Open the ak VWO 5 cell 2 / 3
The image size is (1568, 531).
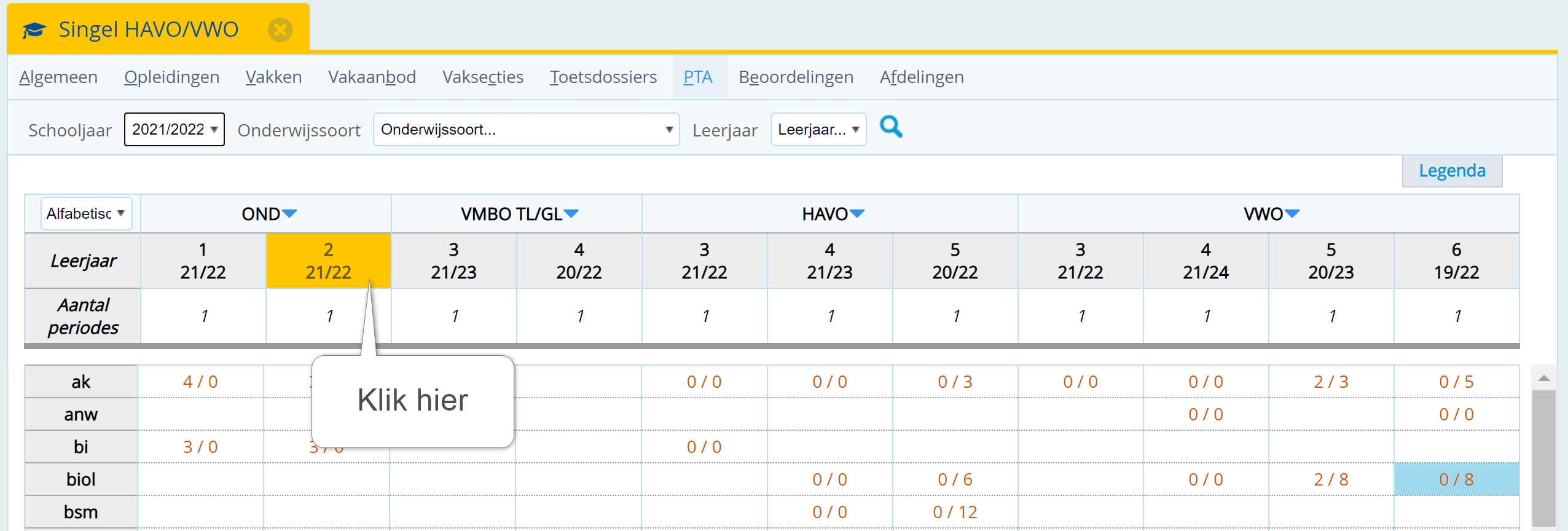1331,382
